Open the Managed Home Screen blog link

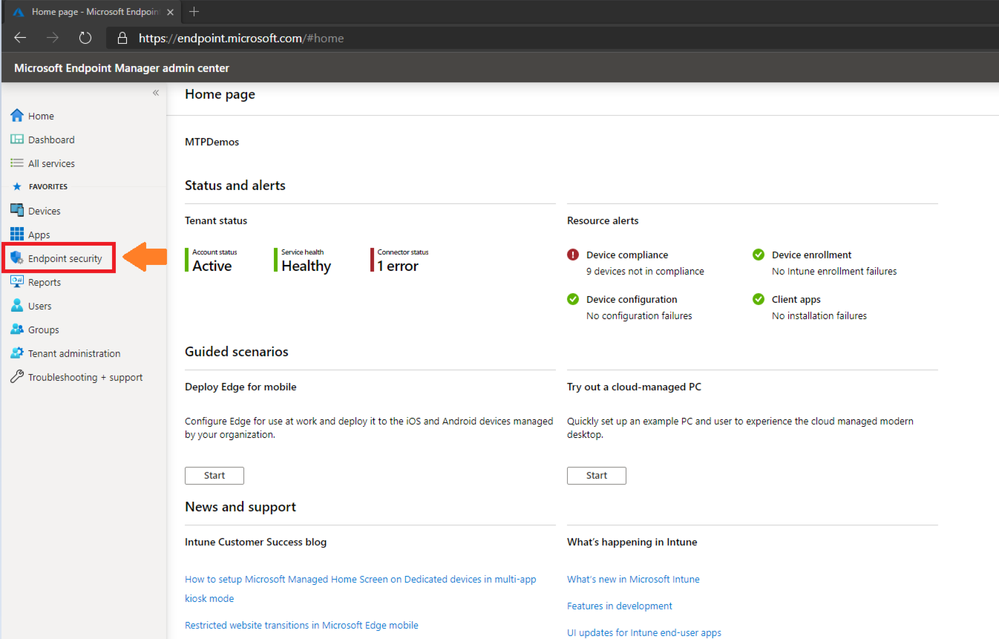coord(360,589)
